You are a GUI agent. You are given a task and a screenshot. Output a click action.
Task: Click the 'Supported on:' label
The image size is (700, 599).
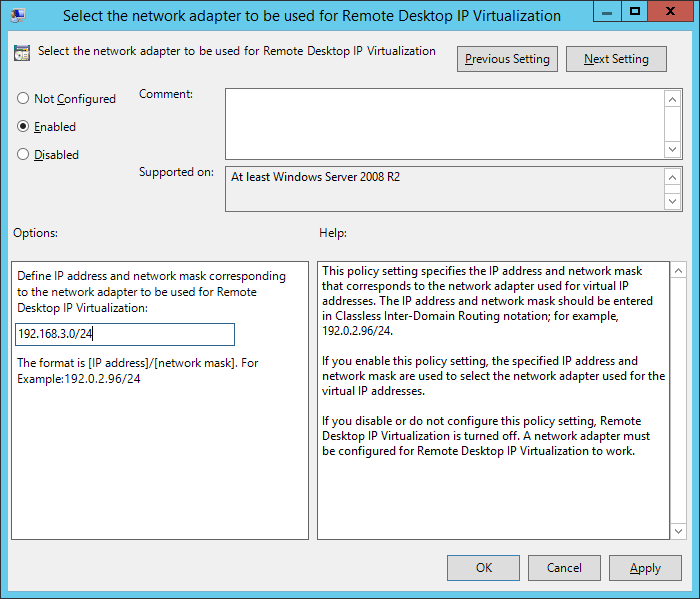[x=176, y=172]
